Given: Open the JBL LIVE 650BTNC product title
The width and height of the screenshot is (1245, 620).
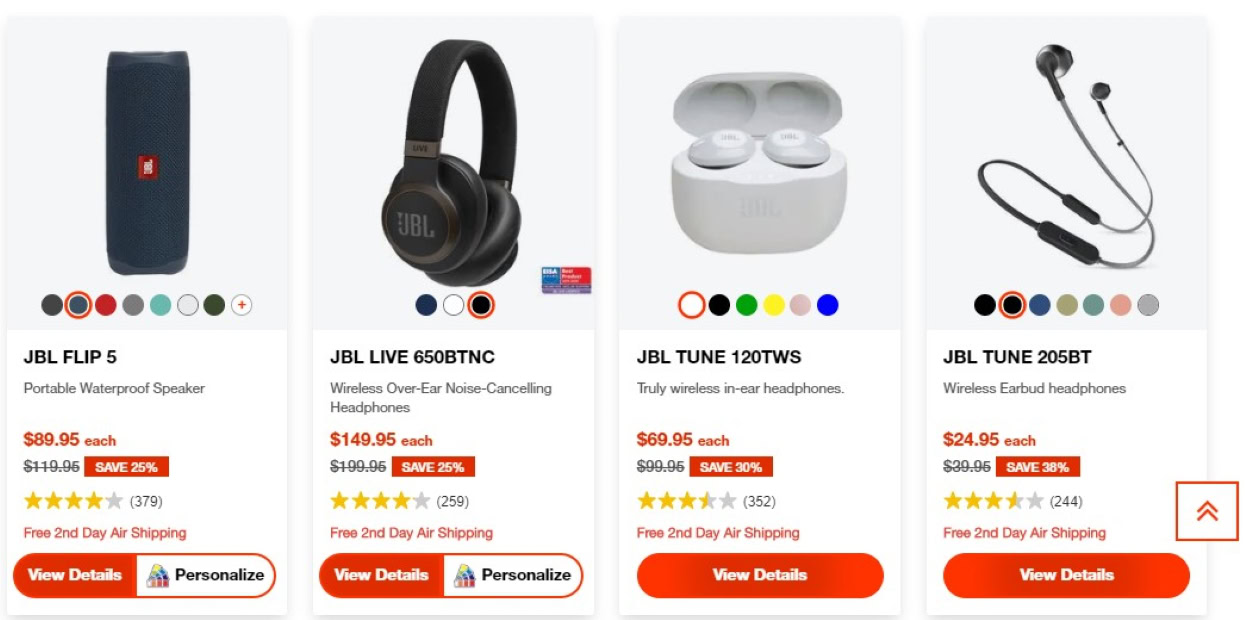Looking at the screenshot, I should click(x=412, y=357).
